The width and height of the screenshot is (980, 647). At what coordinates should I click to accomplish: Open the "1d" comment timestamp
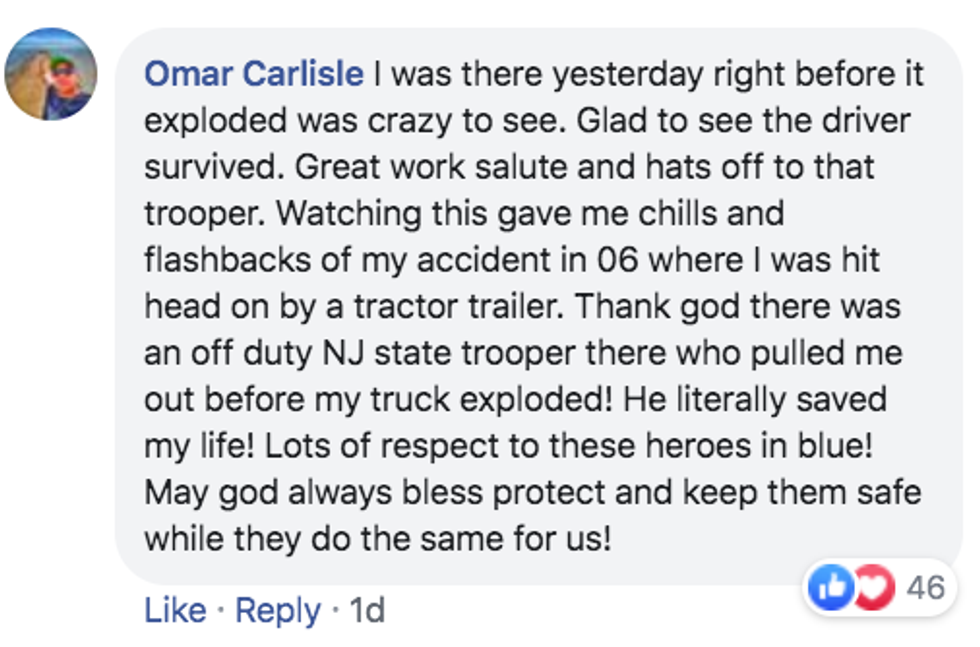[366, 610]
